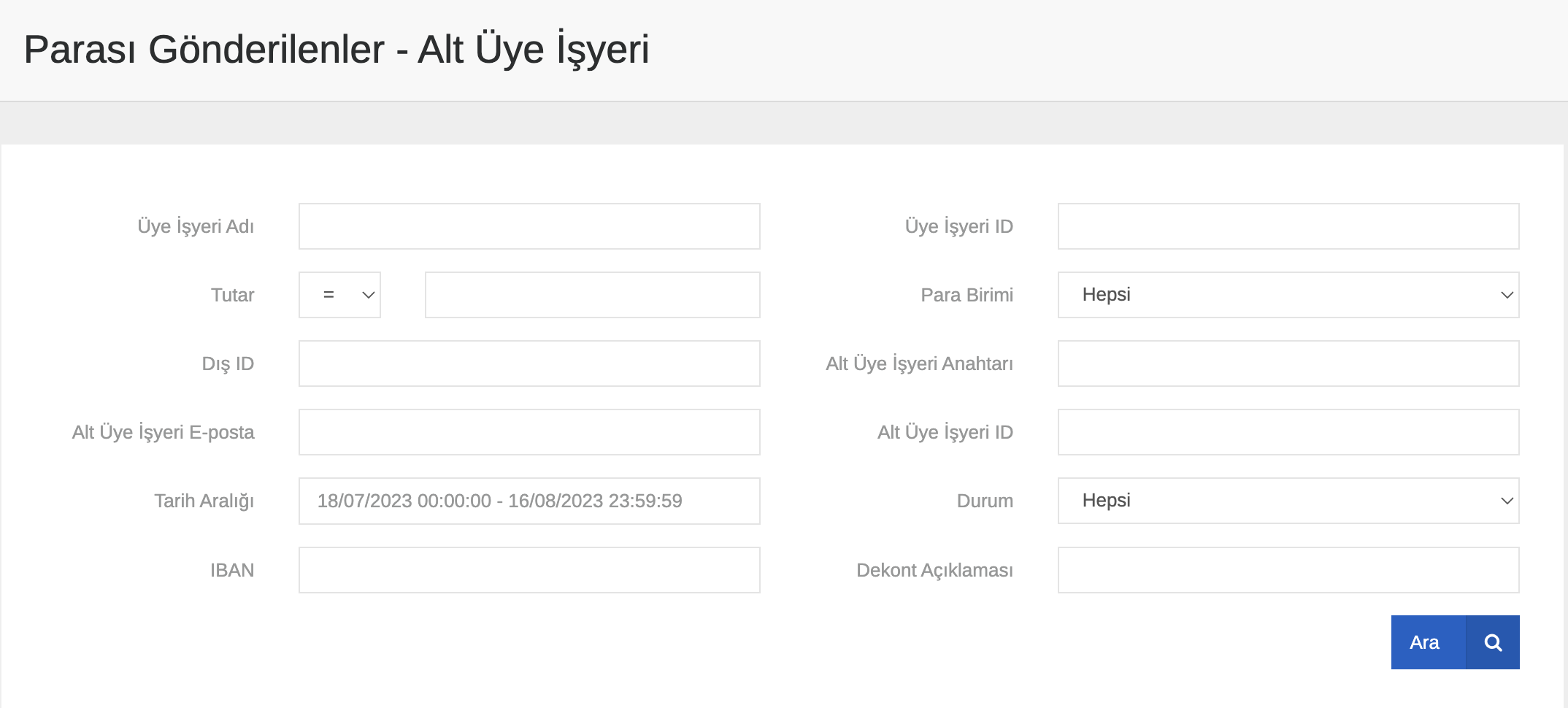Click the Tutar amount text box

[x=592, y=295]
